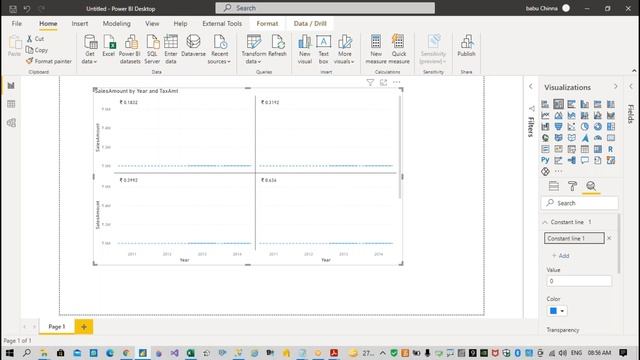The height and width of the screenshot is (360, 640).
Task: Switch to the View ribbon tab
Action: pyautogui.click(x=152, y=24)
